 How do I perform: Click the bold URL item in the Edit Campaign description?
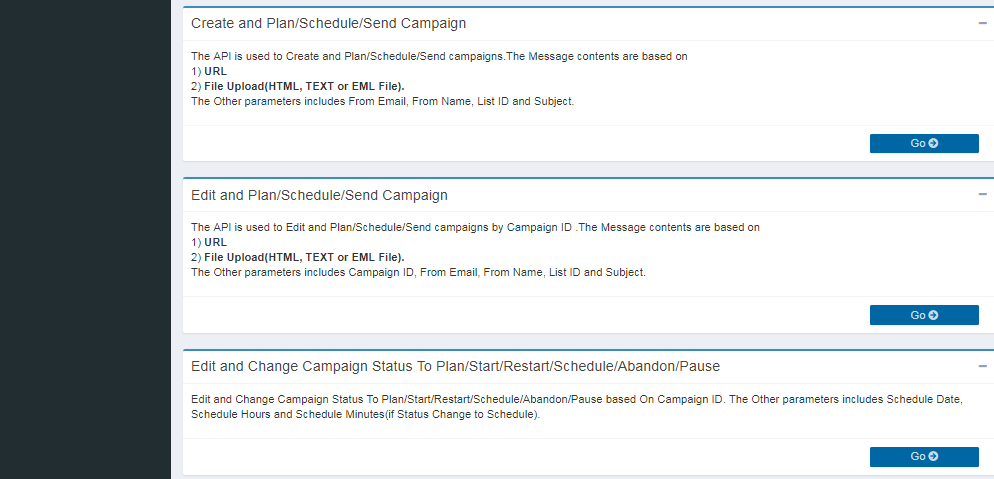(x=215, y=242)
